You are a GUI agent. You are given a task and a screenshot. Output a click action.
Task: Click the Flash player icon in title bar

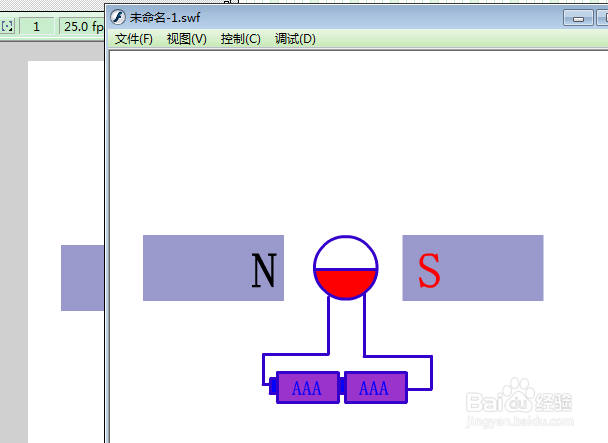(118, 17)
